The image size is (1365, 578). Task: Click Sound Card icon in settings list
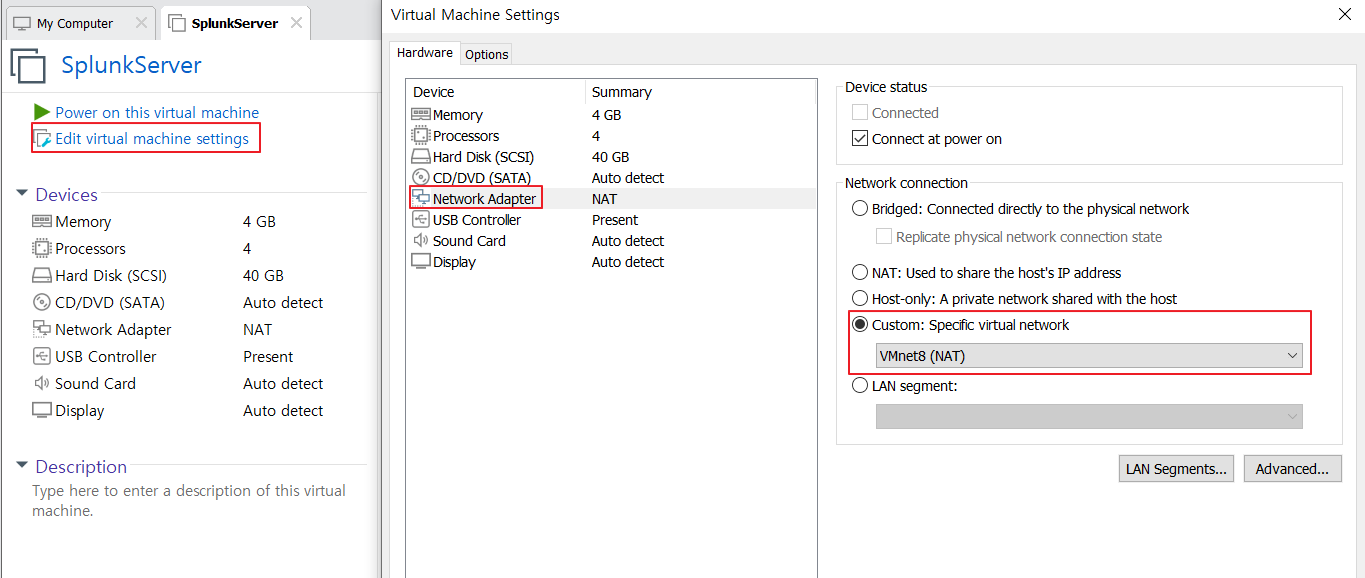(421, 241)
